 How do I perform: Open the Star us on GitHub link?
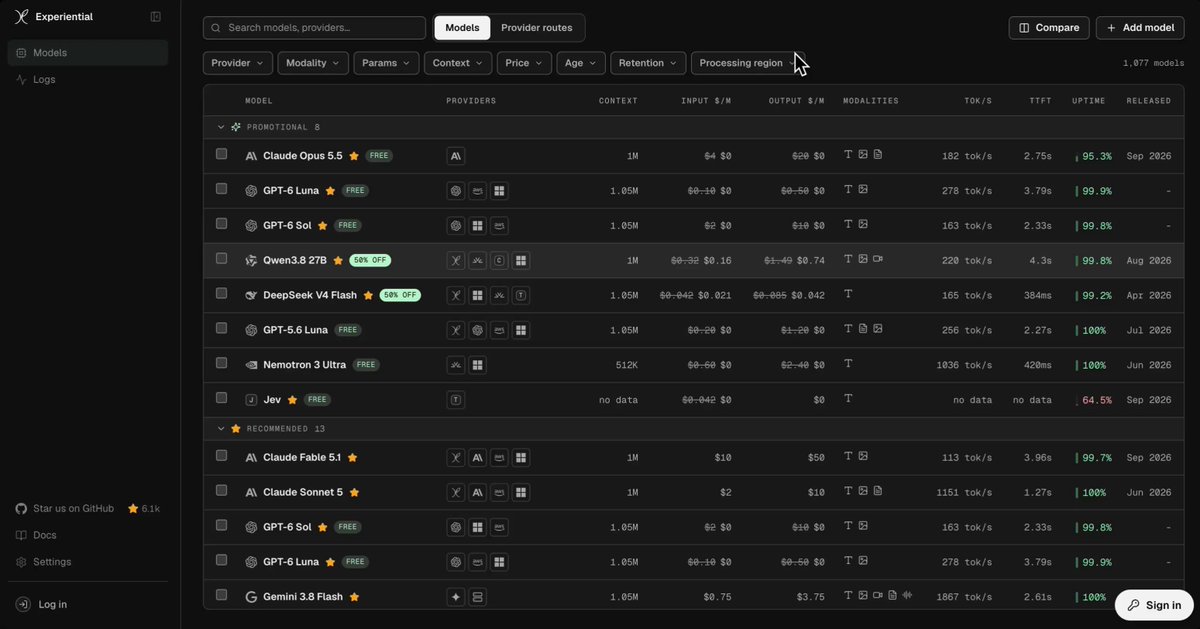coord(73,509)
